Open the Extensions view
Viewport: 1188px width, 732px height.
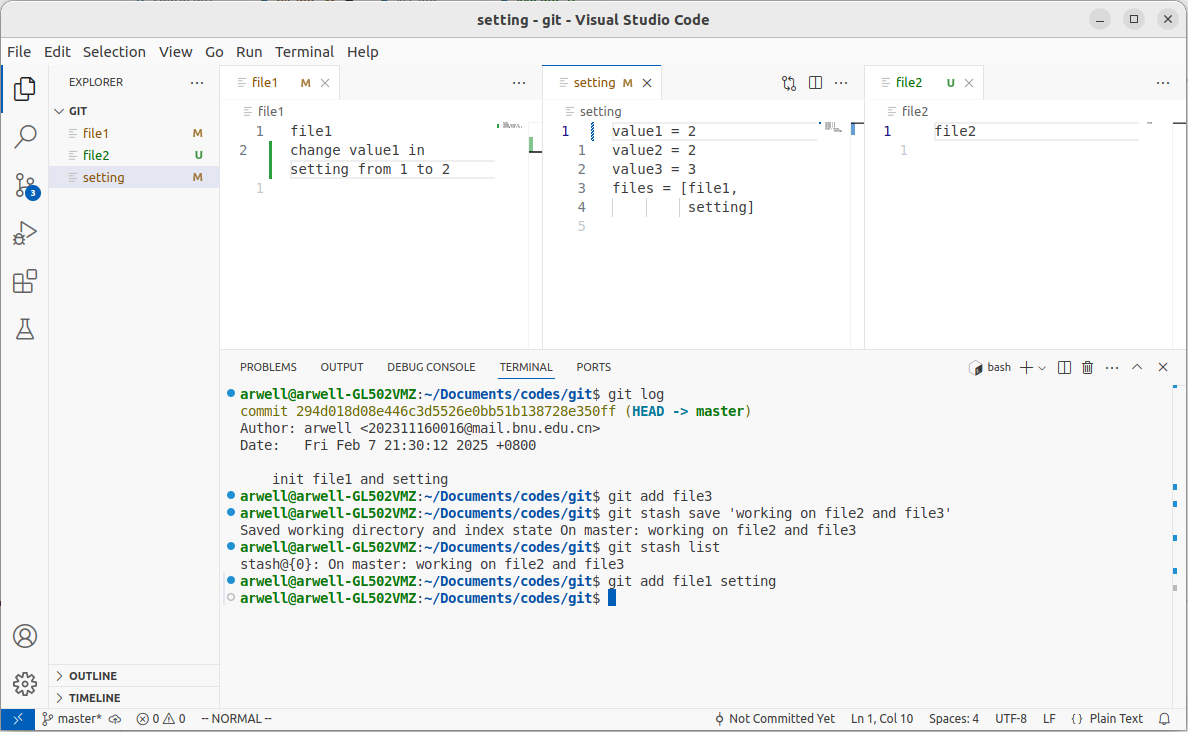(25, 282)
